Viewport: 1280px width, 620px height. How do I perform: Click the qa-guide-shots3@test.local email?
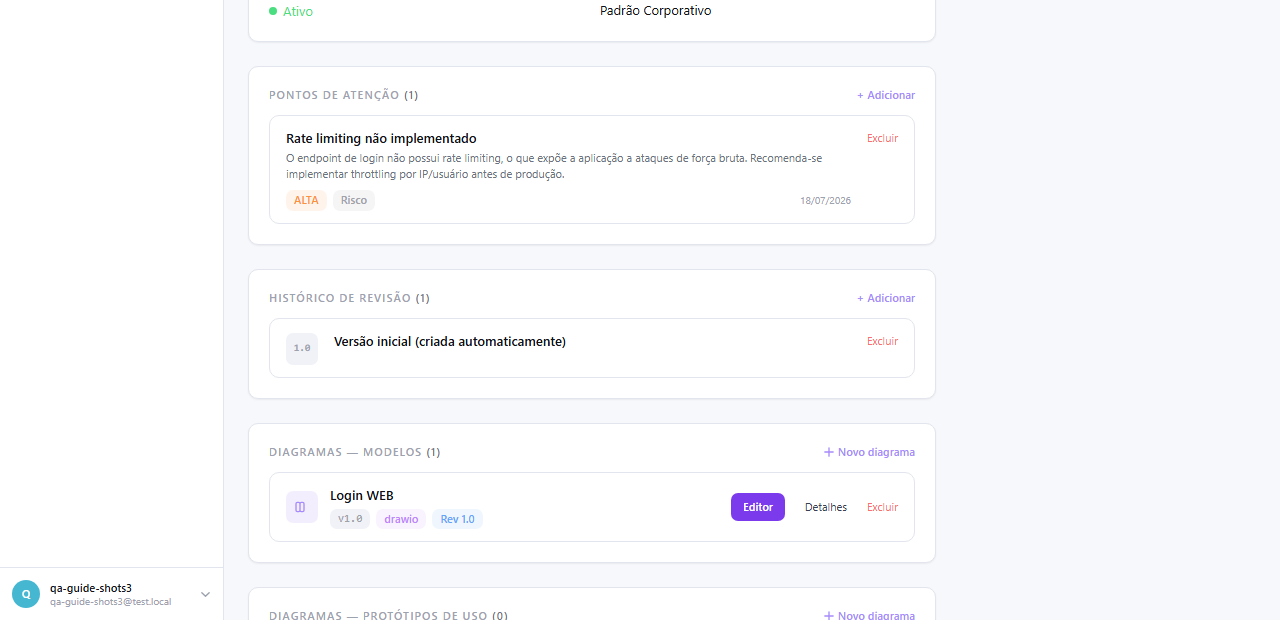(x=111, y=602)
